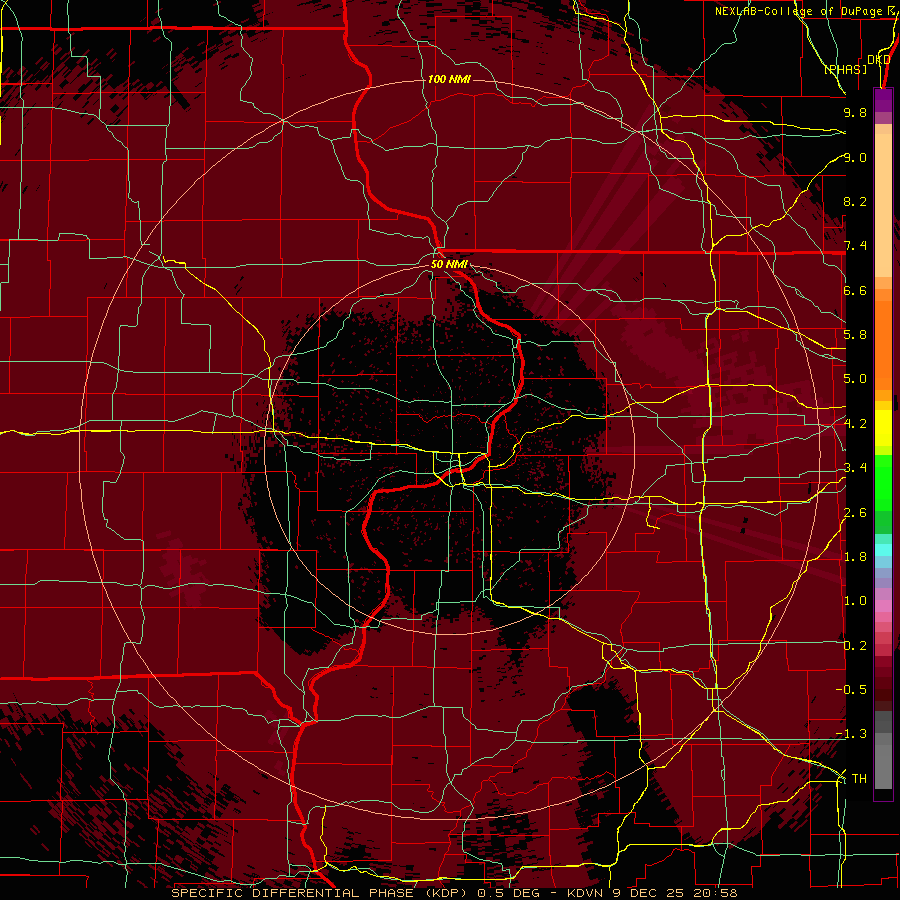Click the 2.6 value on color scale
Image resolution: width=900 pixels, height=900 pixels.
point(855,513)
